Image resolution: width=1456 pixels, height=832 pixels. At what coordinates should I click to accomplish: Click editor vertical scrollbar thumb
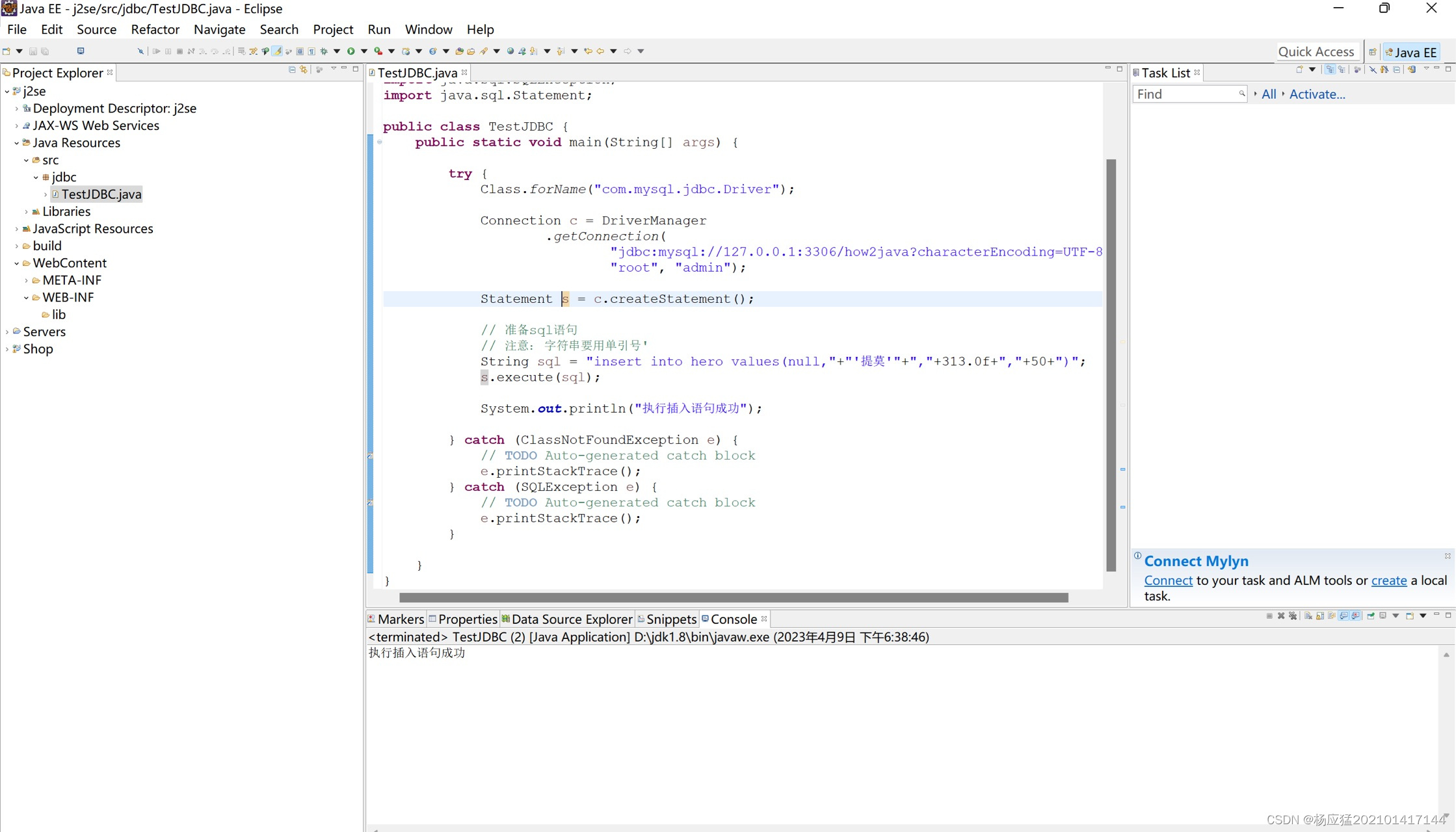pos(1111,365)
